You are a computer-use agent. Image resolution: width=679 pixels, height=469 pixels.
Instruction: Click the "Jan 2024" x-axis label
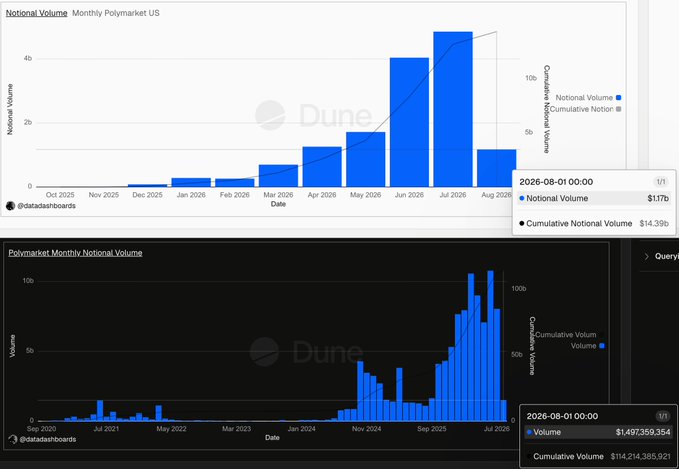301,429
